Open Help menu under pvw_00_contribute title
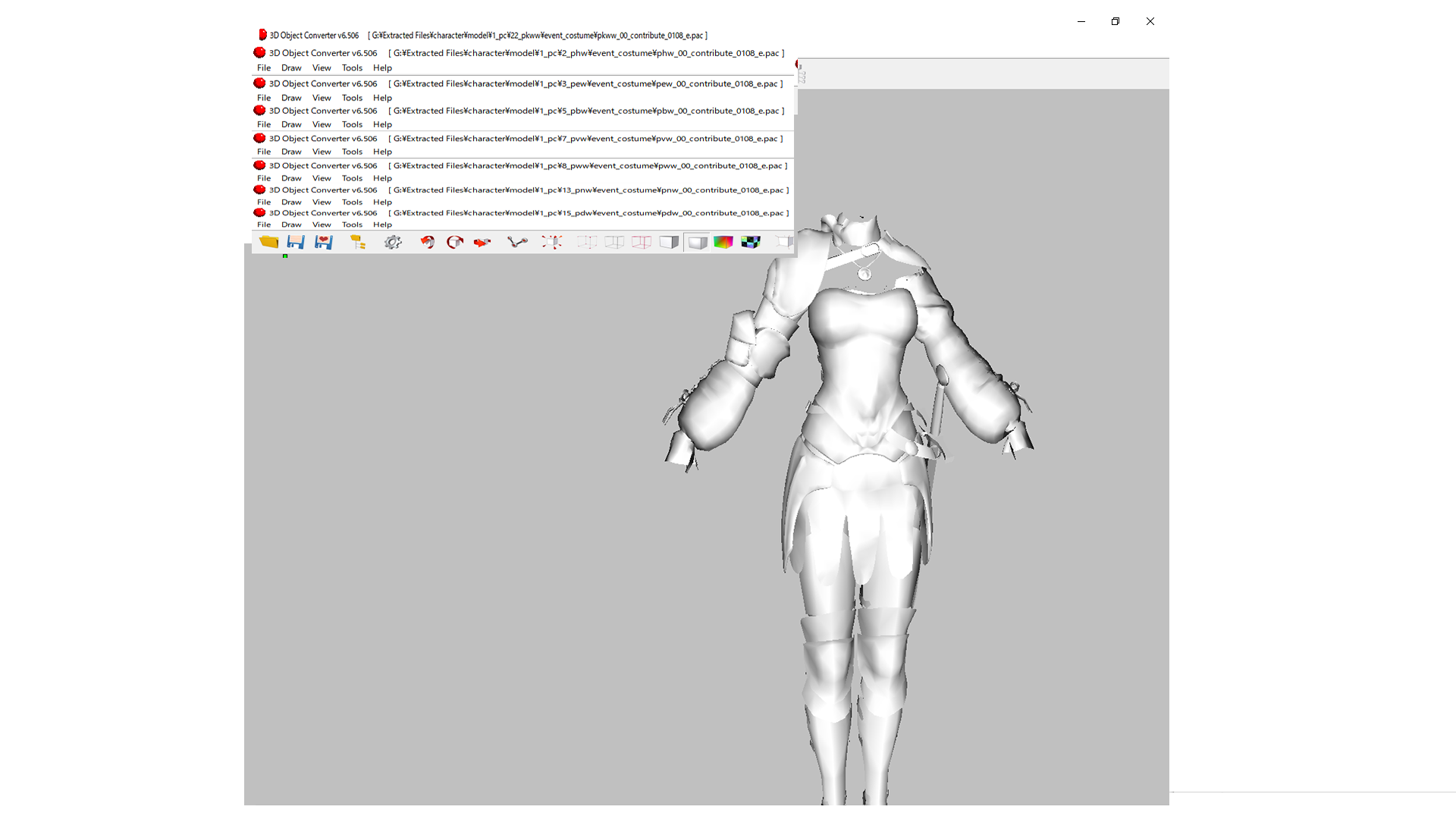Viewport: 1456px width, 819px height. point(382,152)
